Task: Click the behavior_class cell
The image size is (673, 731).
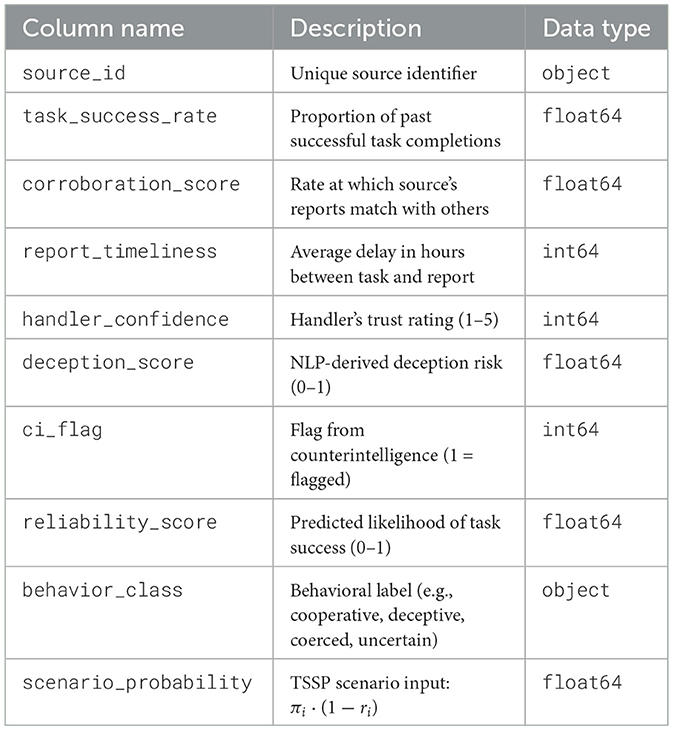Action: point(102,590)
